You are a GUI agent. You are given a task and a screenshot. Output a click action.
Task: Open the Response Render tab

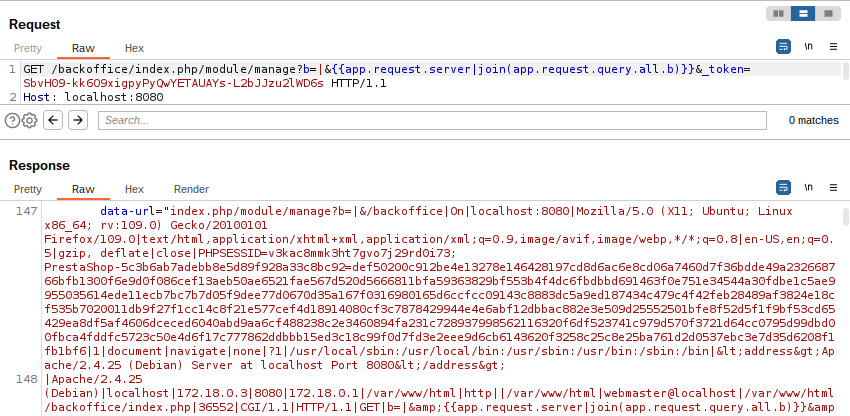(191, 189)
